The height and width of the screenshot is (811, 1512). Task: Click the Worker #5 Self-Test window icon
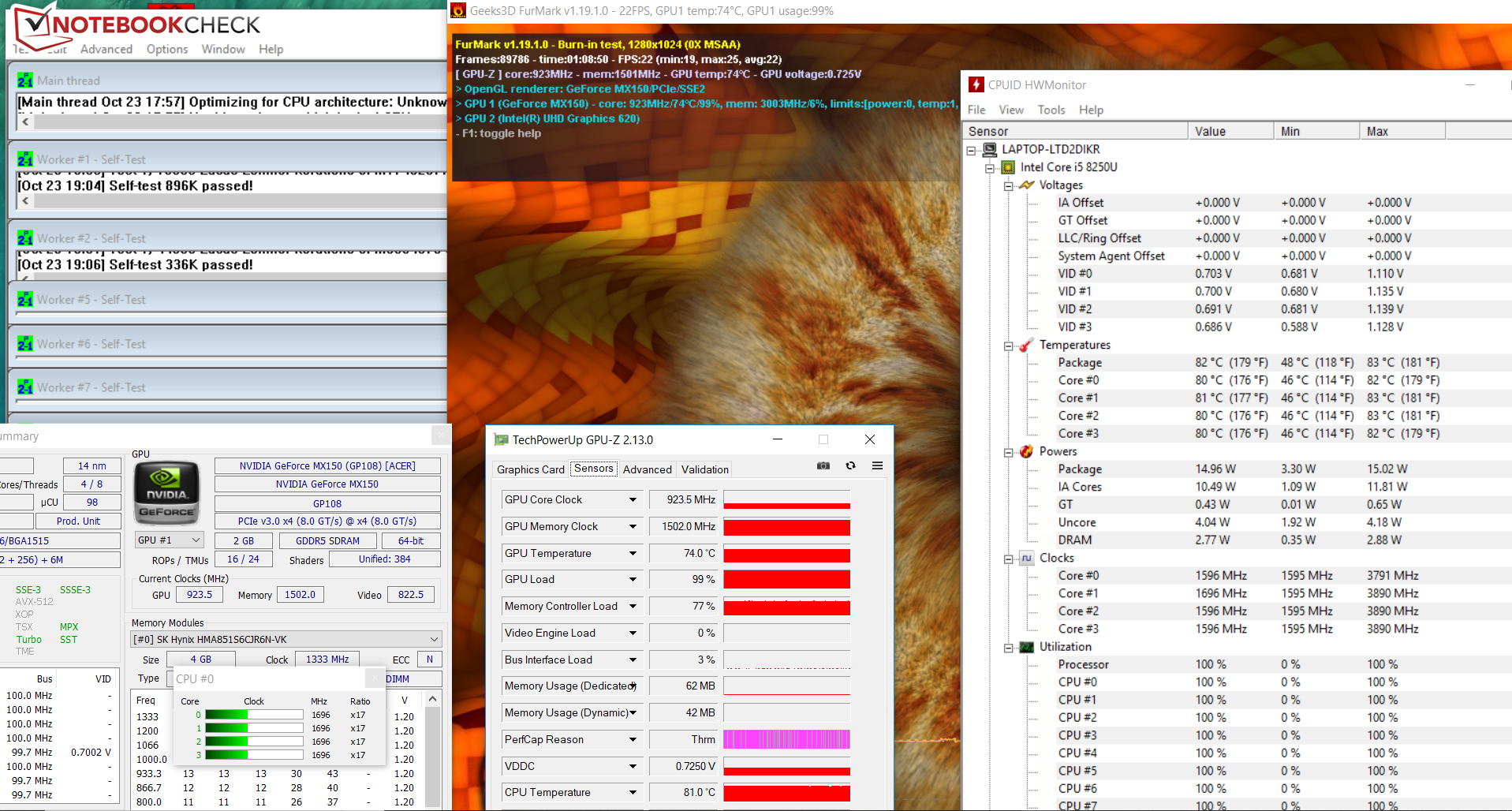(25, 300)
